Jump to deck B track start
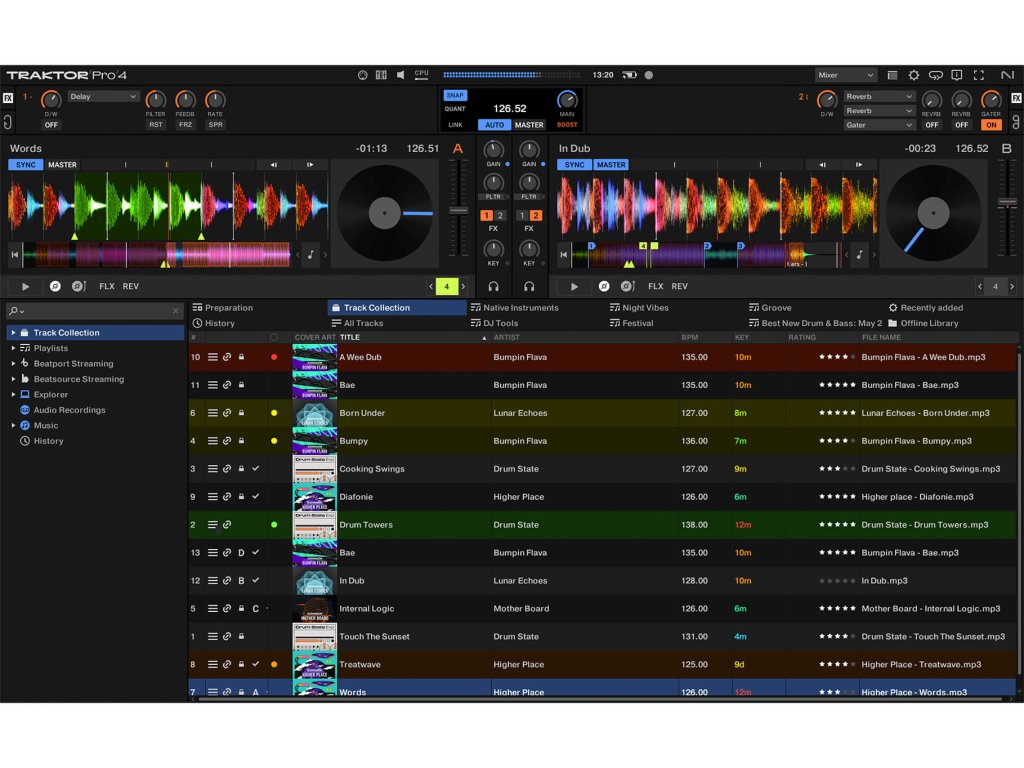 563,255
